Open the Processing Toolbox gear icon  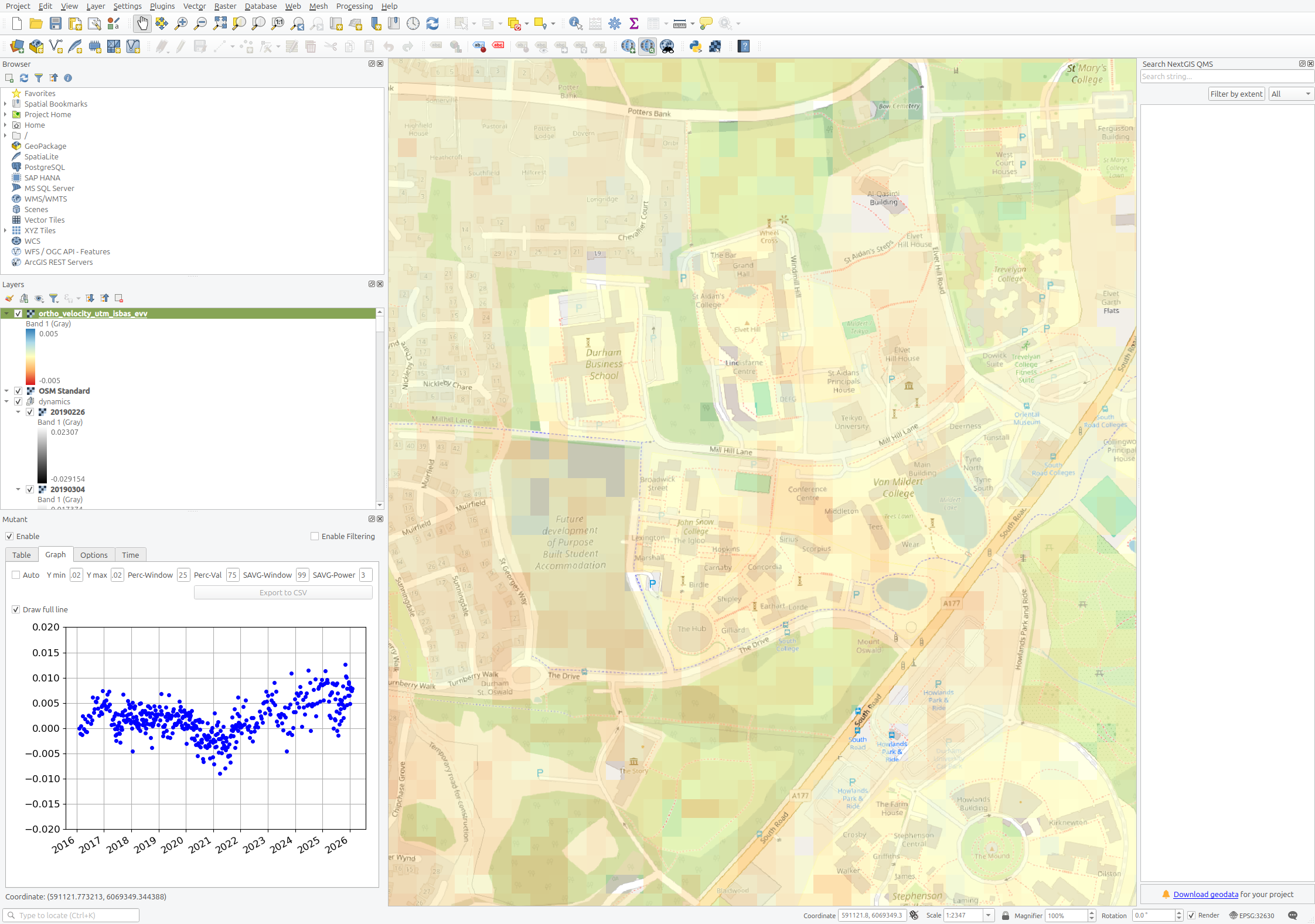(615, 23)
